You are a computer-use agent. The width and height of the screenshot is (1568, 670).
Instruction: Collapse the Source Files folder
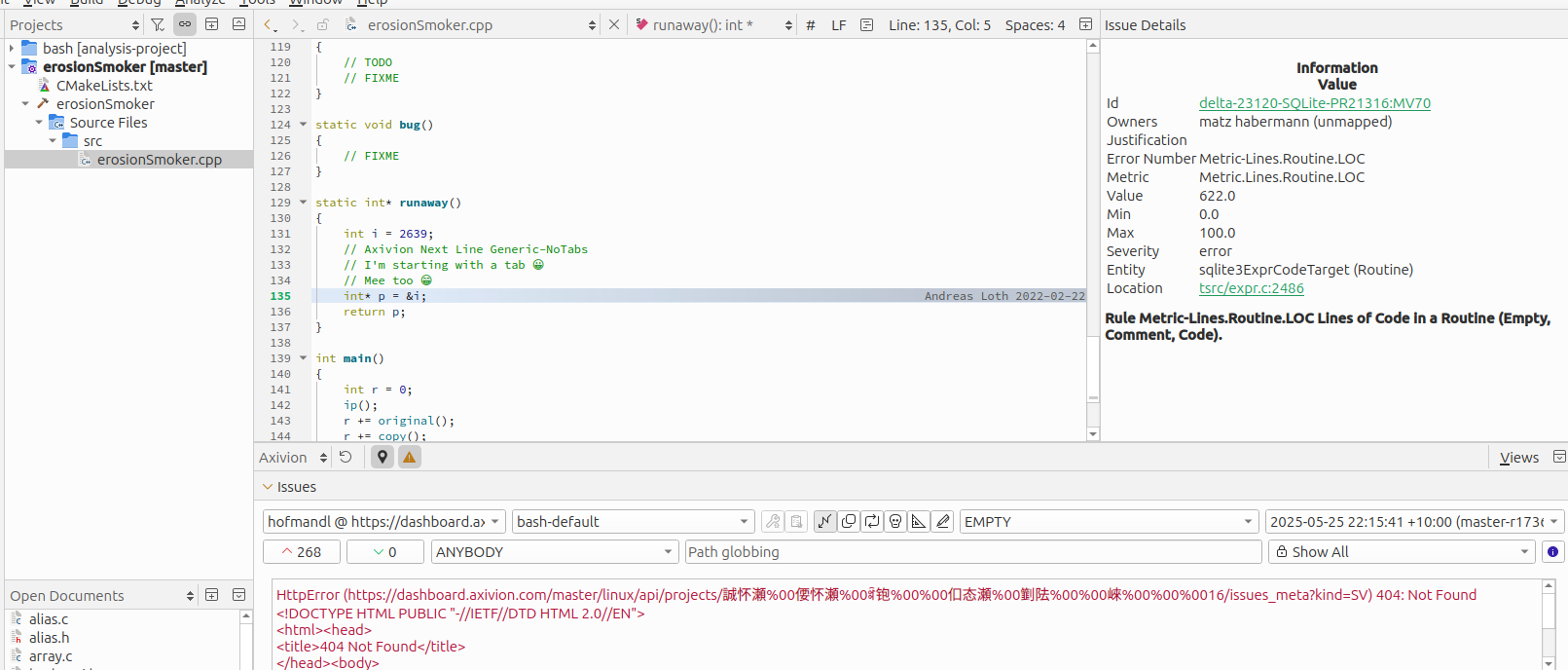pyautogui.click(x=39, y=122)
